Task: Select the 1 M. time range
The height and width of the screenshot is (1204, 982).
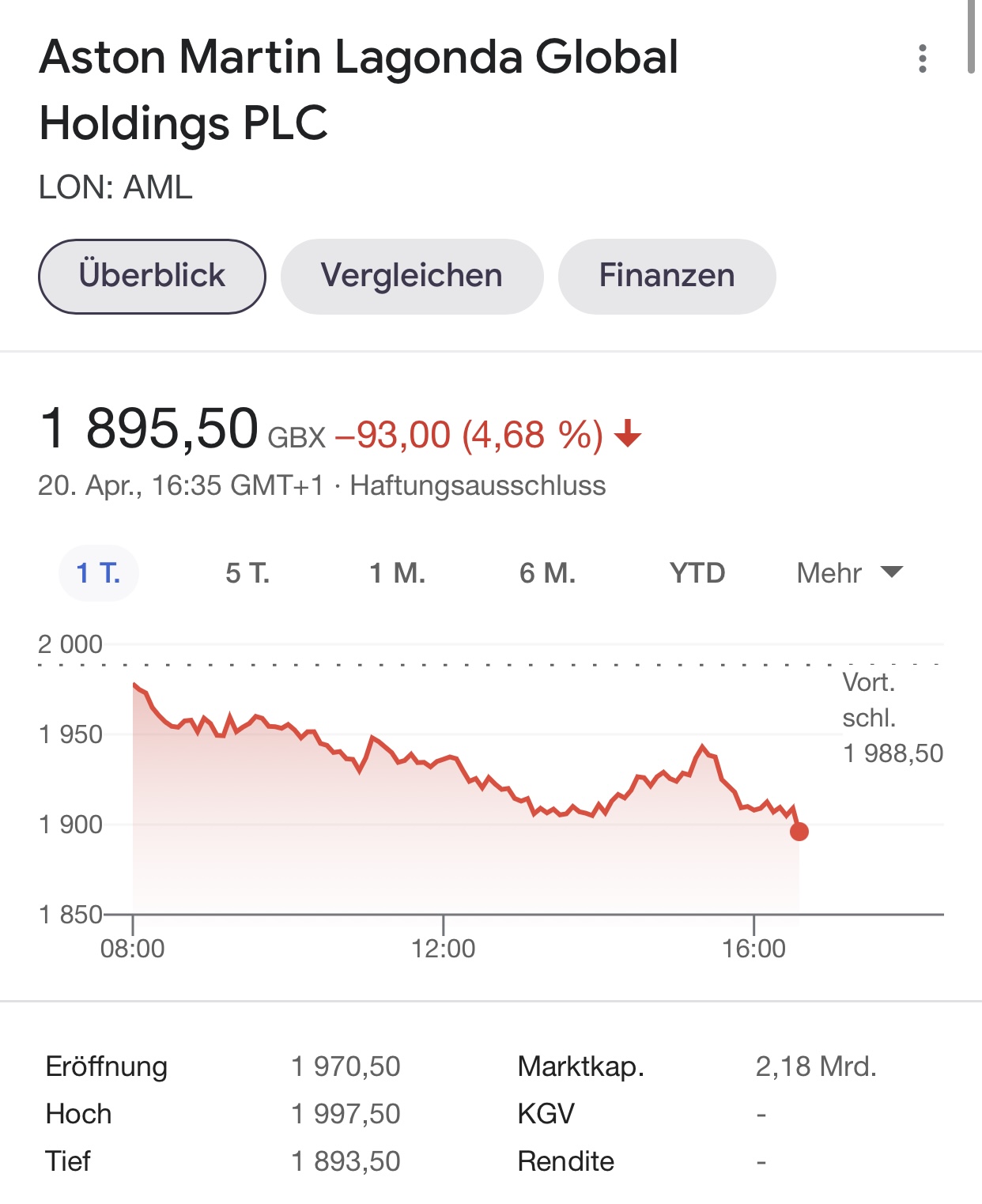Action: tap(398, 572)
